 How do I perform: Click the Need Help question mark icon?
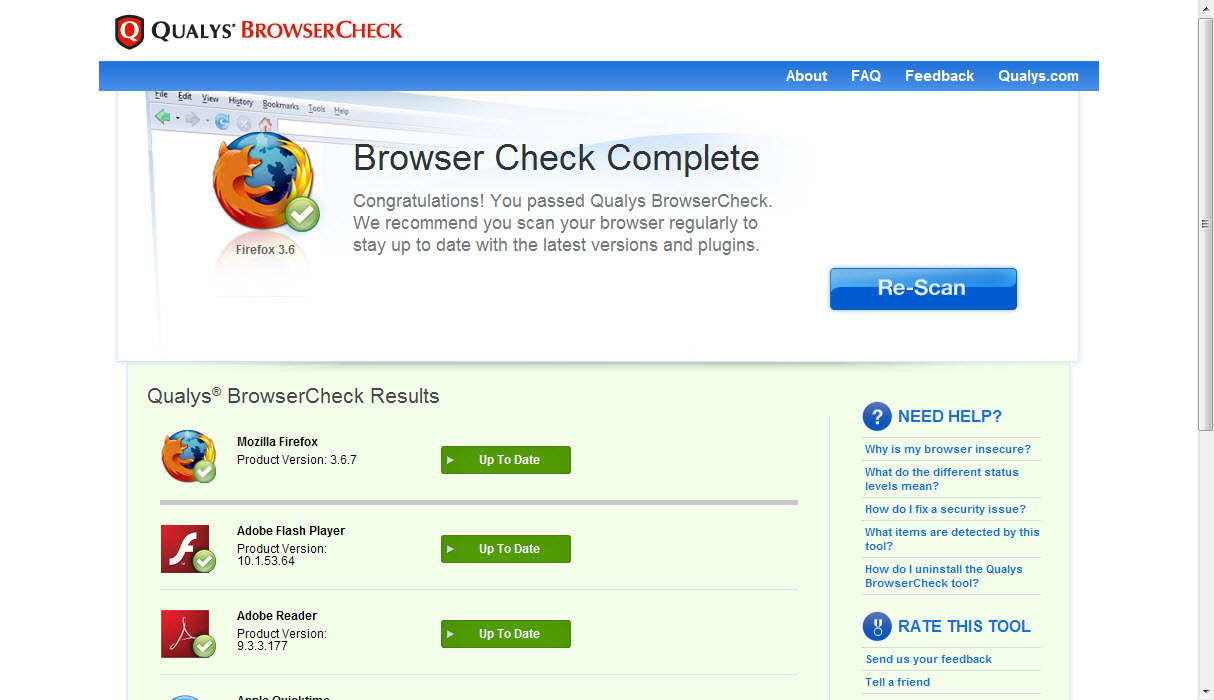point(877,417)
